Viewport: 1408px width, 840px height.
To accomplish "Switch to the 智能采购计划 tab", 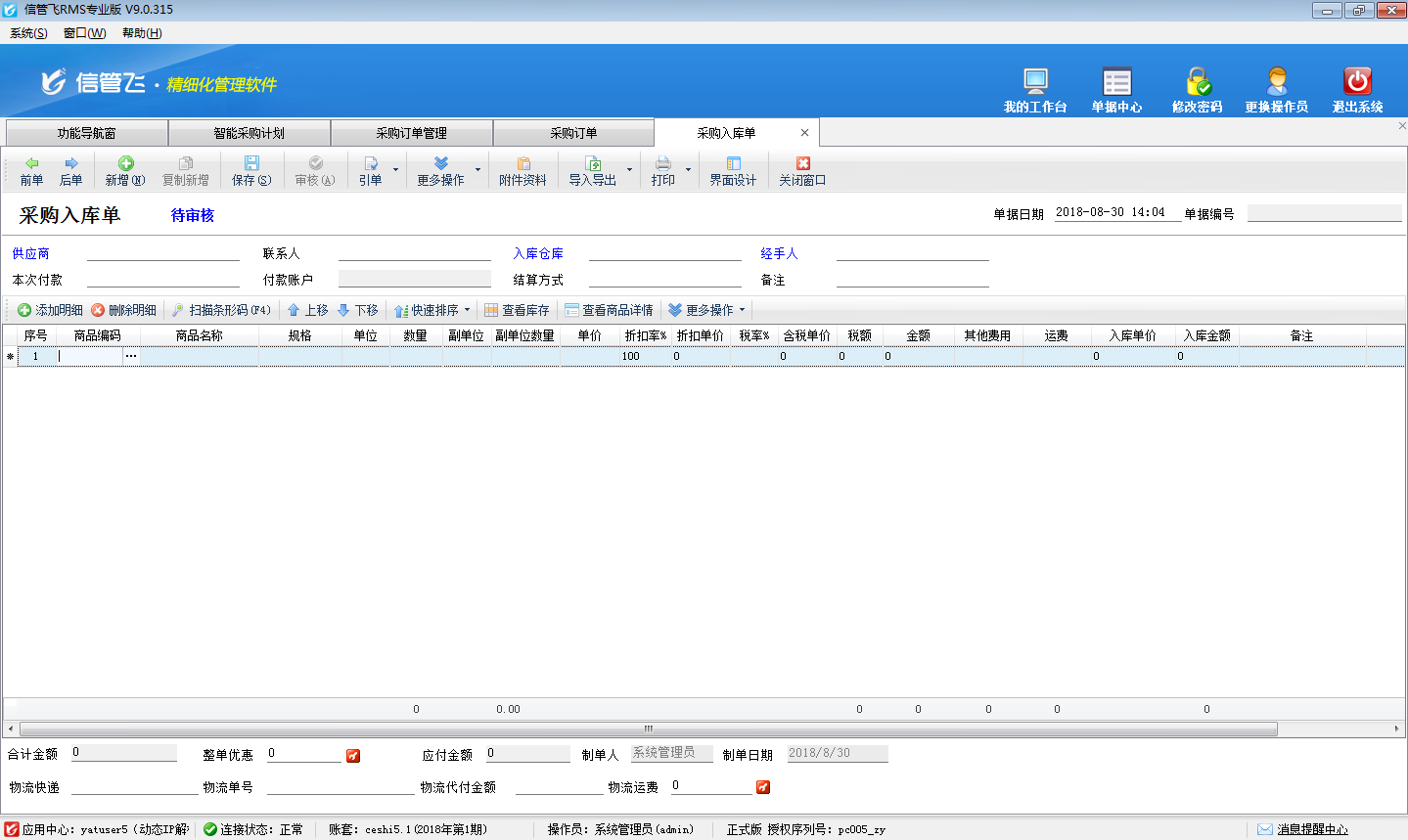I will pos(249,133).
